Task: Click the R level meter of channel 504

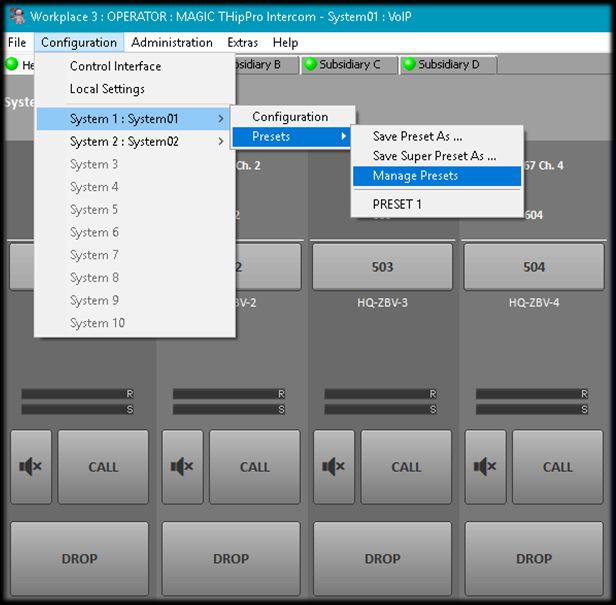Action: [532, 394]
